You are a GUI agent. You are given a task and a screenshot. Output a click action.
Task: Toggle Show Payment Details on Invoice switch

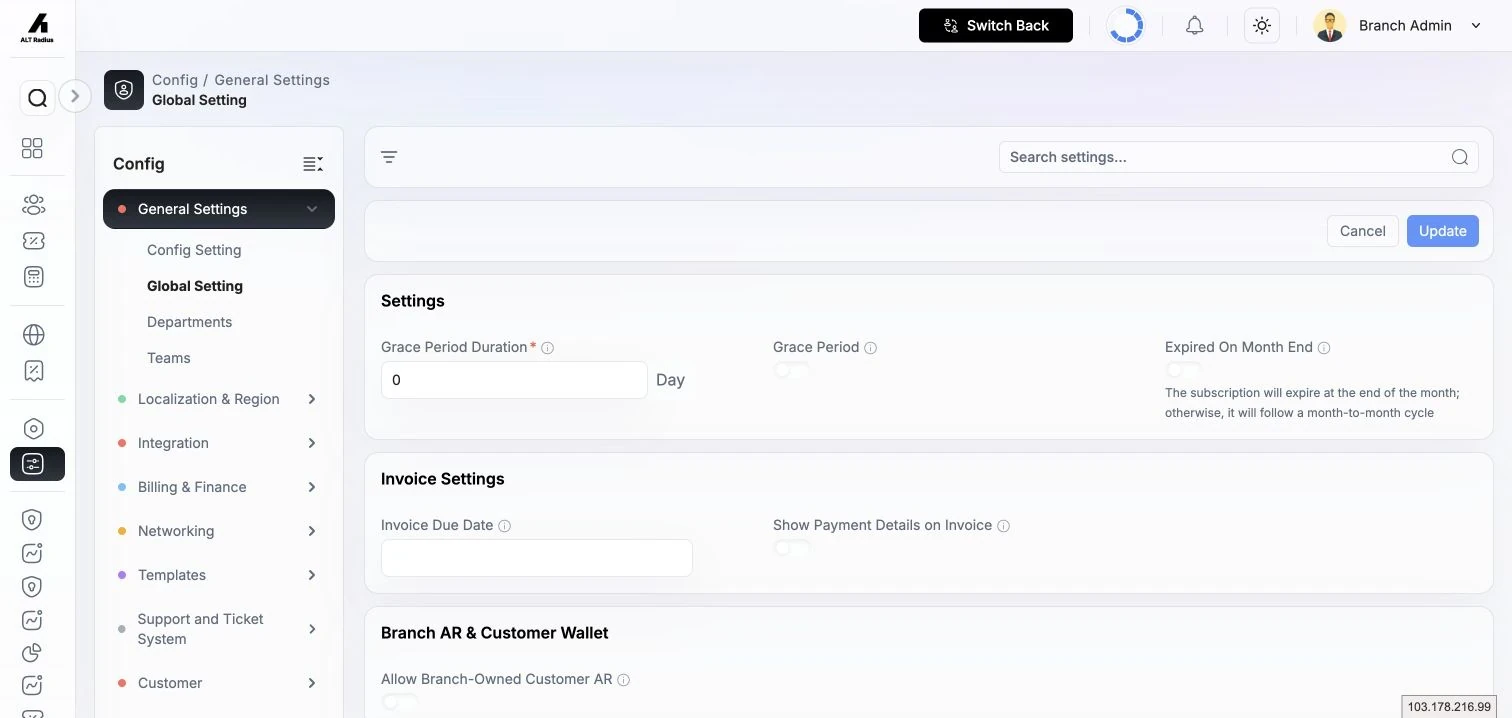[x=791, y=548]
